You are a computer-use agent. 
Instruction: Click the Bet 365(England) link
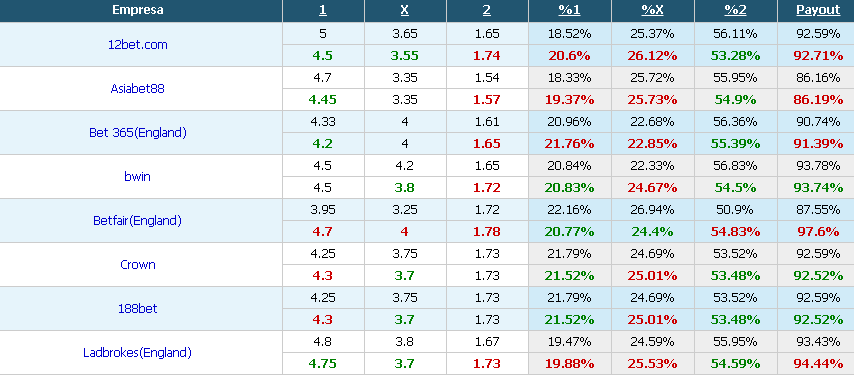pyautogui.click(x=138, y=133)
